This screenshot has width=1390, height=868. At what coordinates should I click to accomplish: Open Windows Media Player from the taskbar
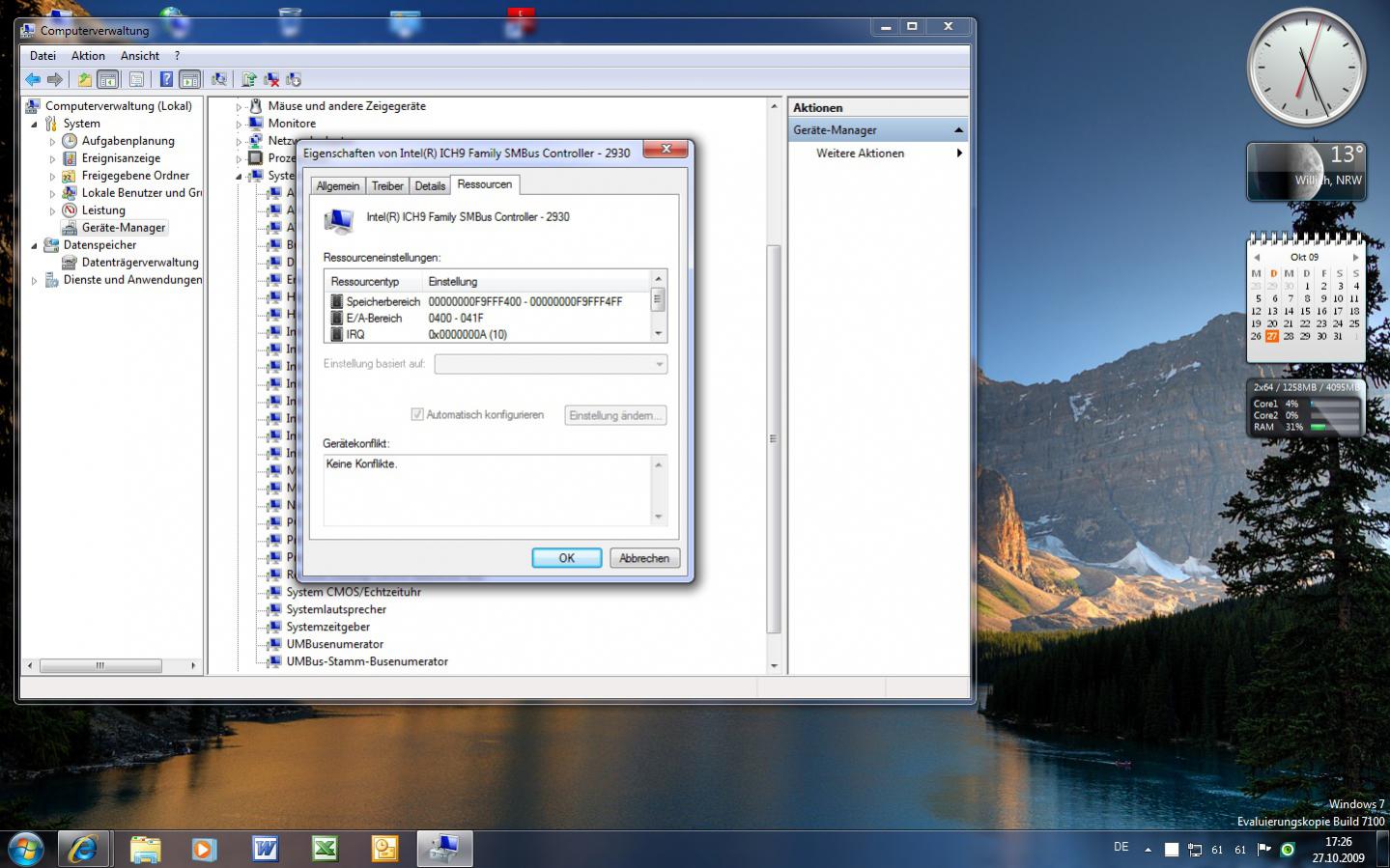[x=204, y=849]
